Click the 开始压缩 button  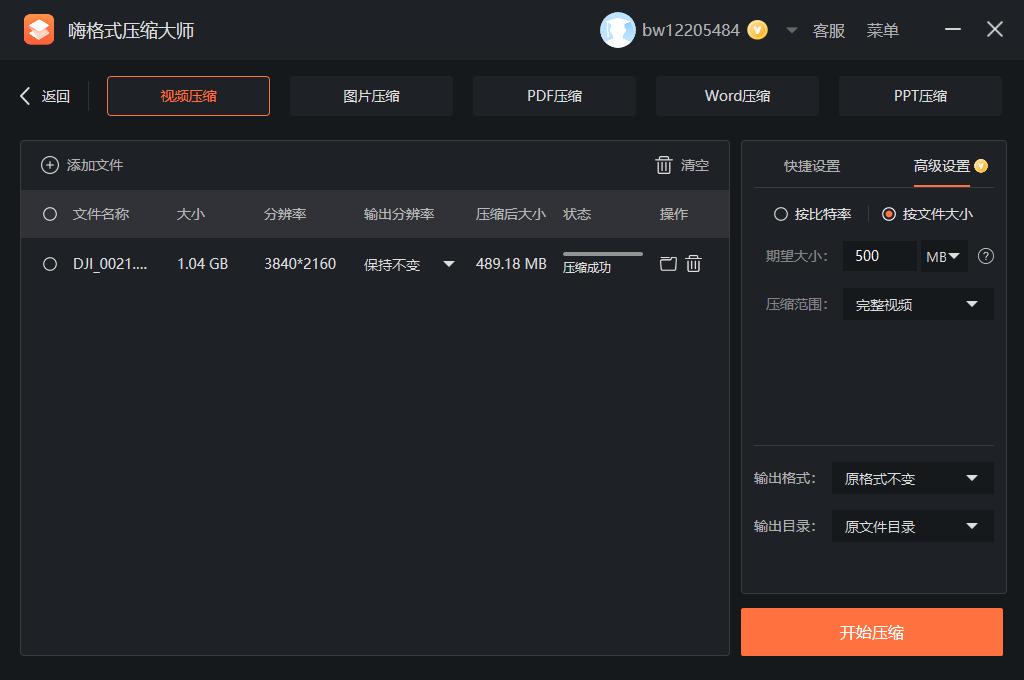pos(871,632)
